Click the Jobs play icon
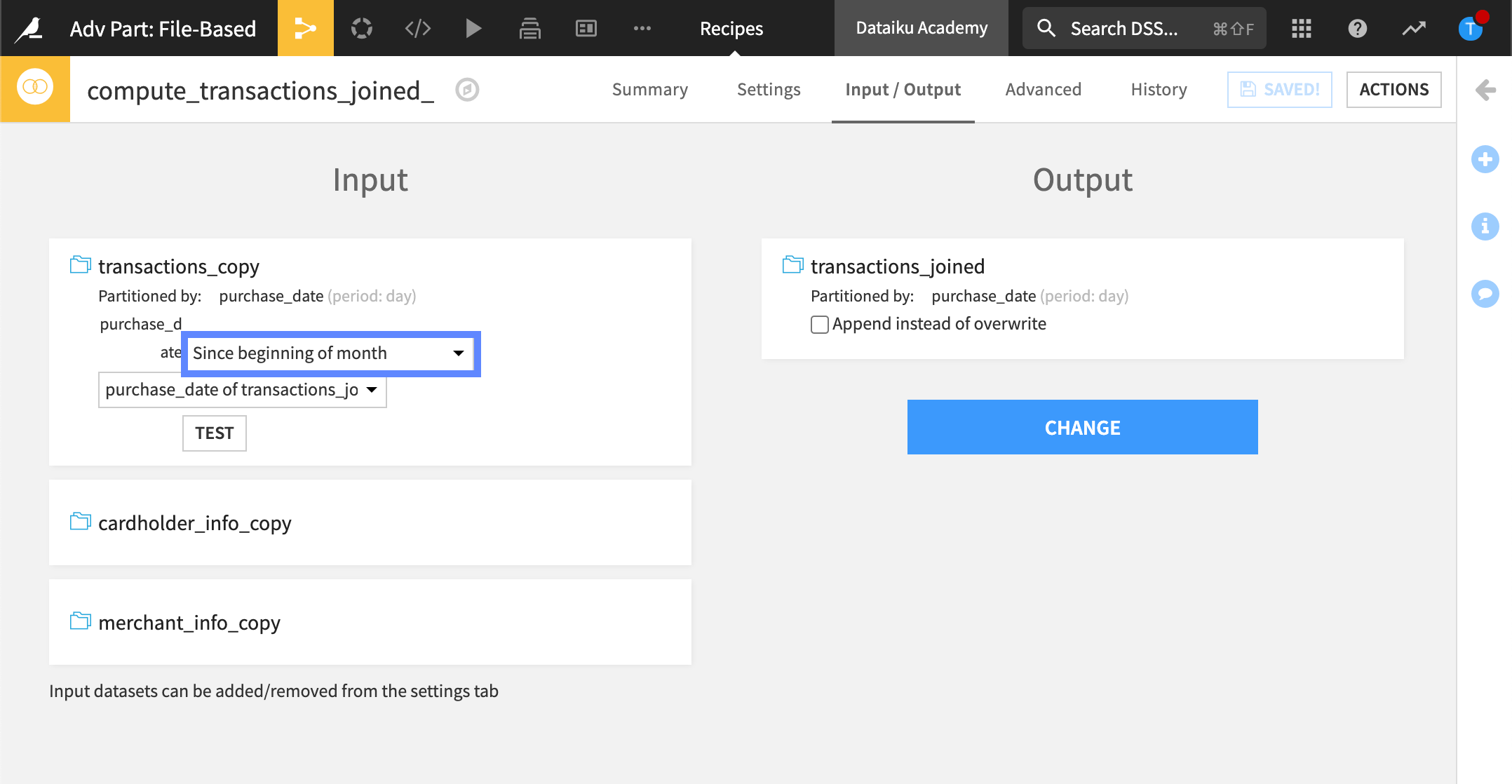Screen dimensions: 1512x784 point(473,28)
